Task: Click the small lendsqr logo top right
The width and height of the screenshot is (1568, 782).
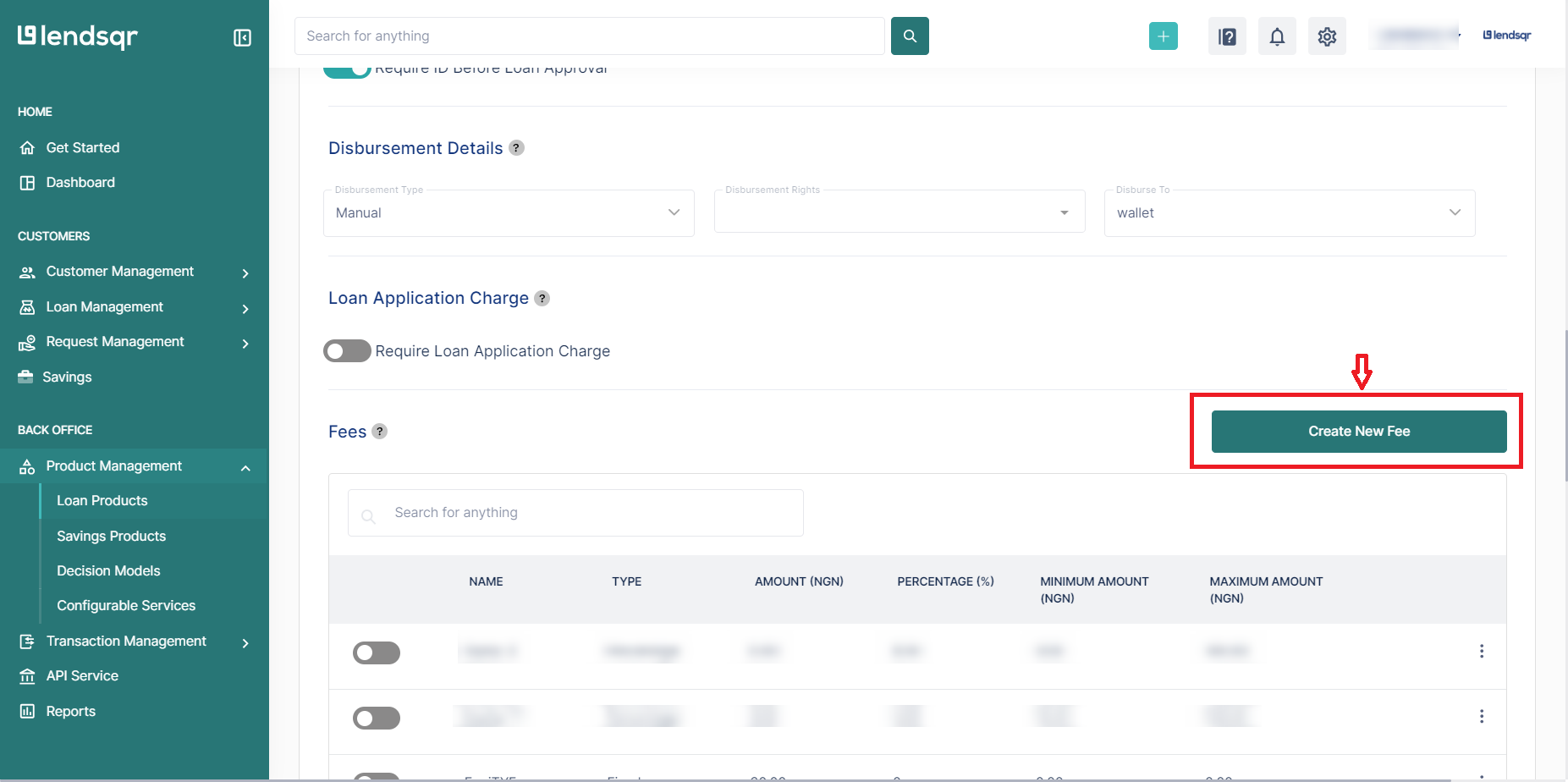Action: click(1507, 36)
